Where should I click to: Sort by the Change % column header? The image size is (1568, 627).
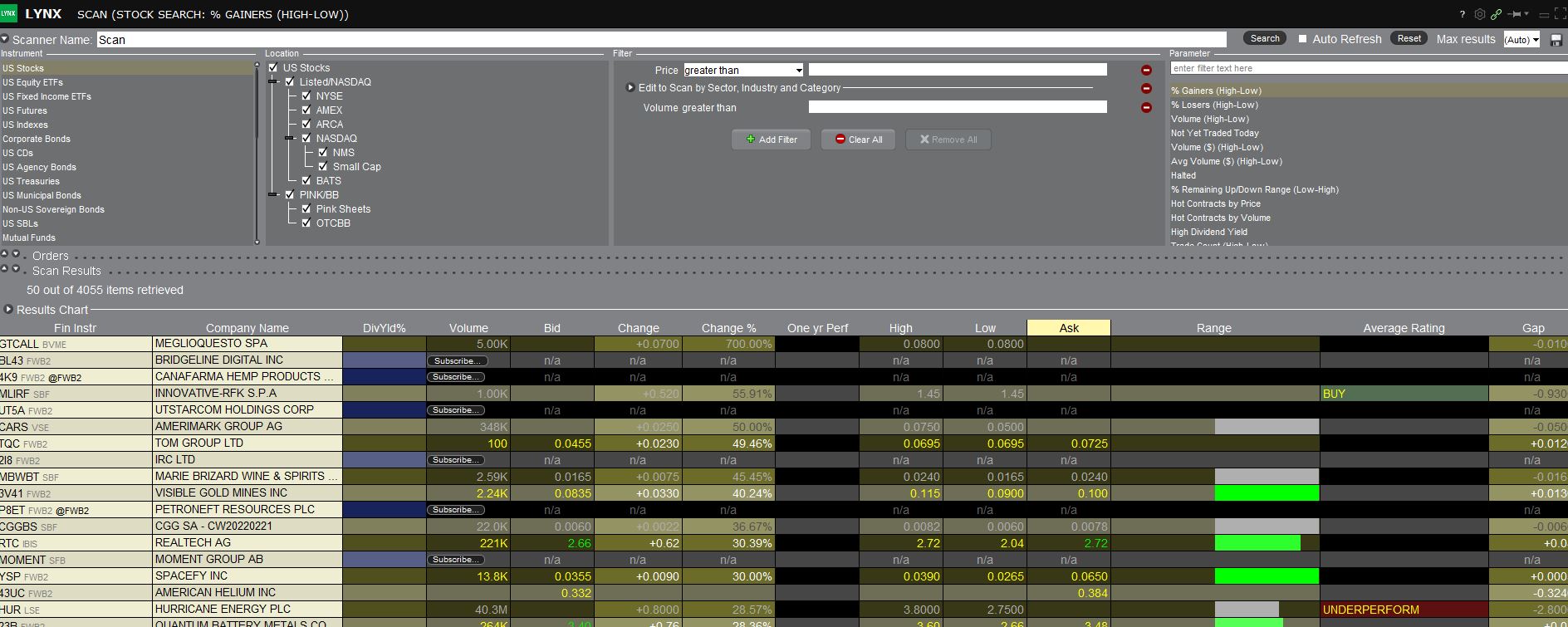point(728,328)
